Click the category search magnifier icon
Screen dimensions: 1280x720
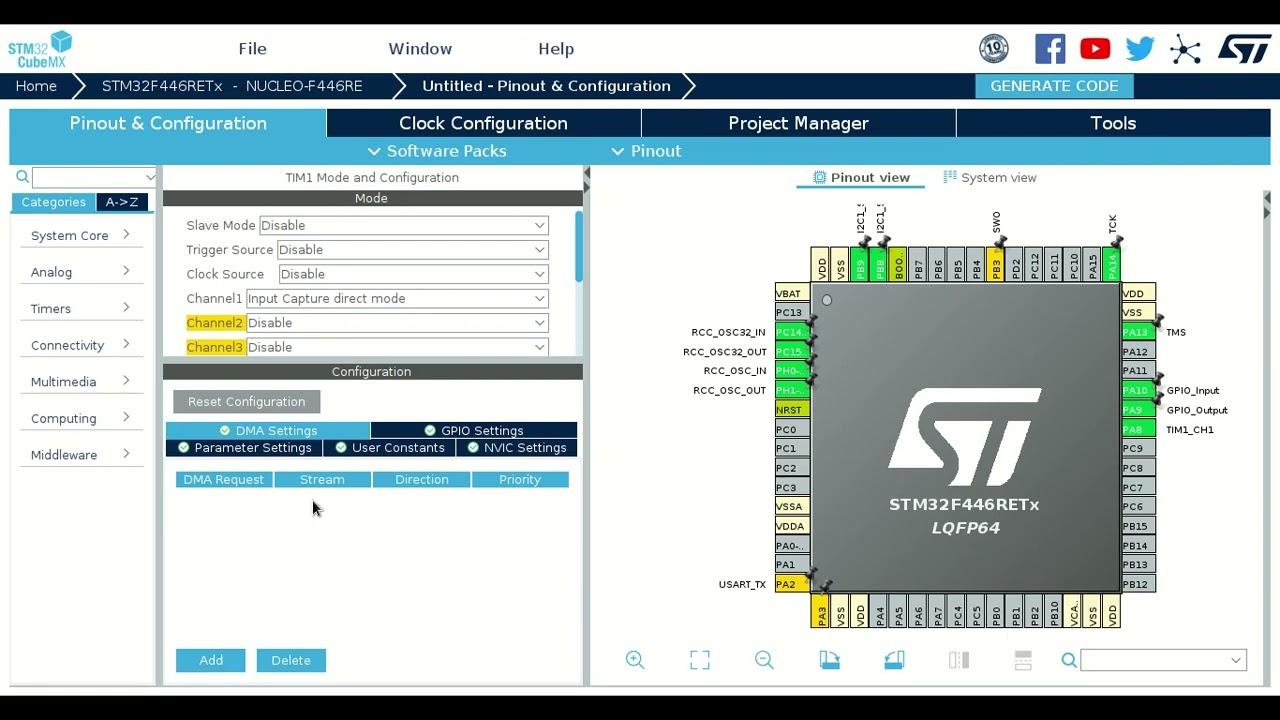point(22,177)
